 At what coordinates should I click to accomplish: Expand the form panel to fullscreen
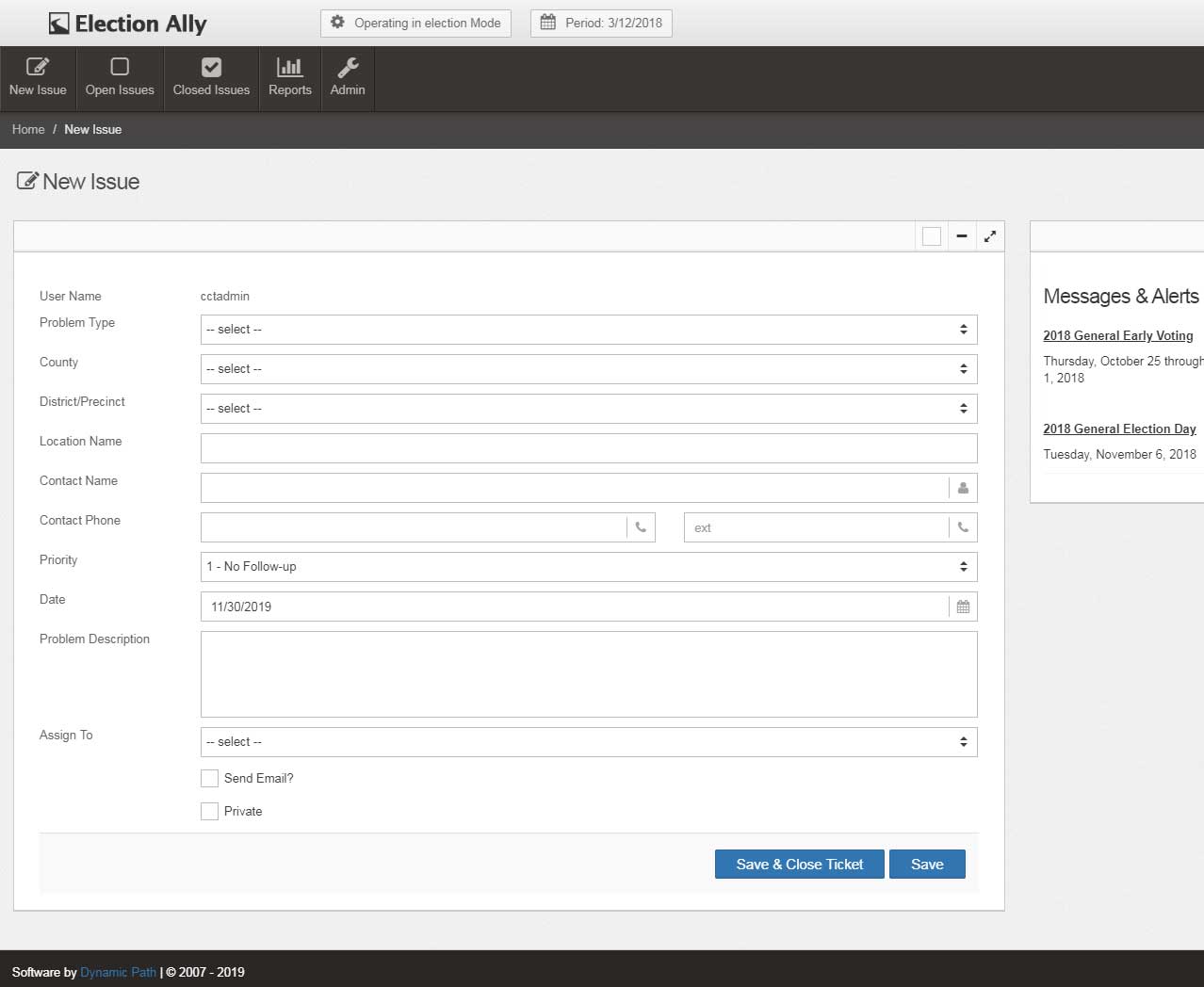pos(990,236)
